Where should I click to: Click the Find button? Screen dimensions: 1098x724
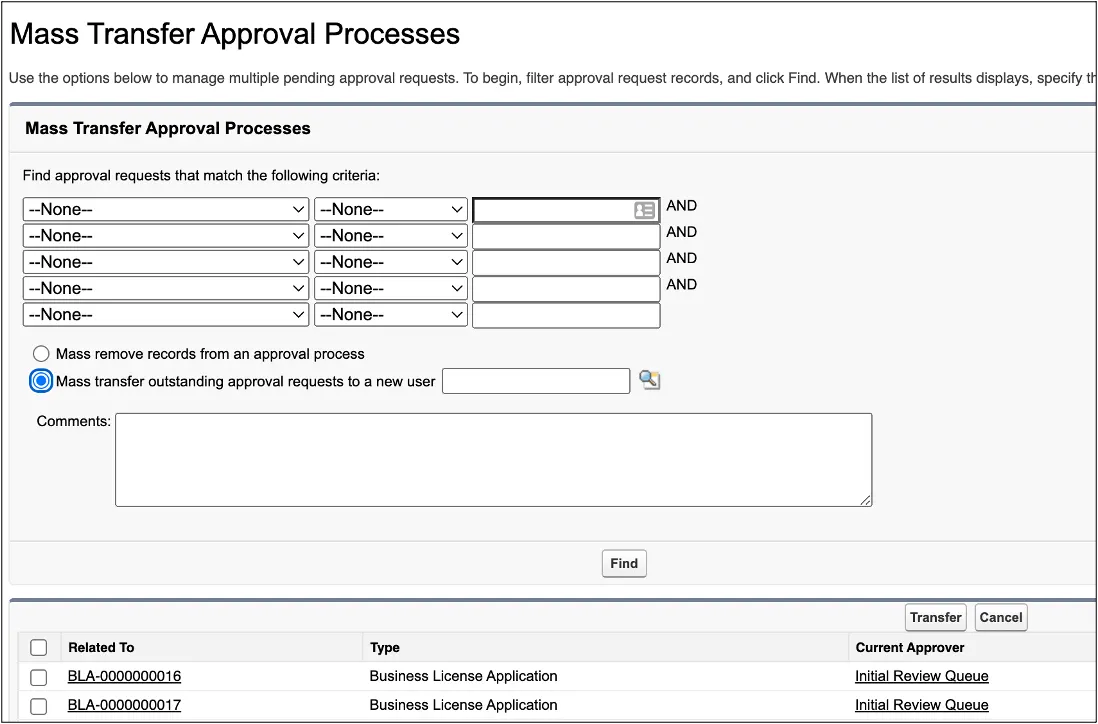[623, 563]
